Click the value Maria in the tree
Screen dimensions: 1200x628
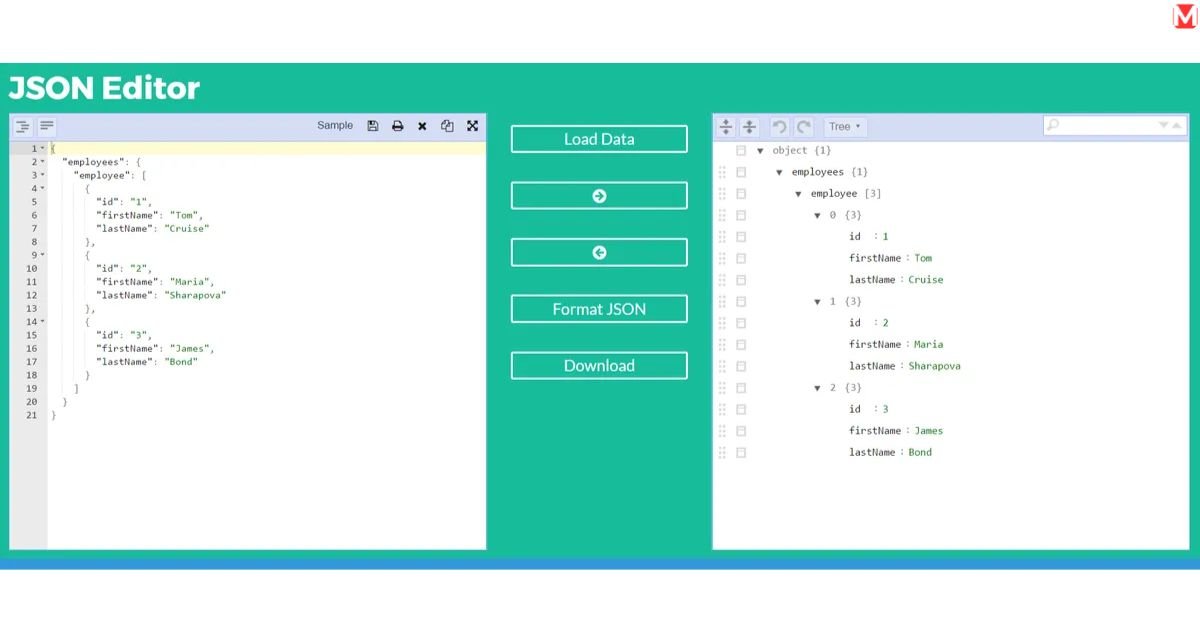tap(928, 345)
